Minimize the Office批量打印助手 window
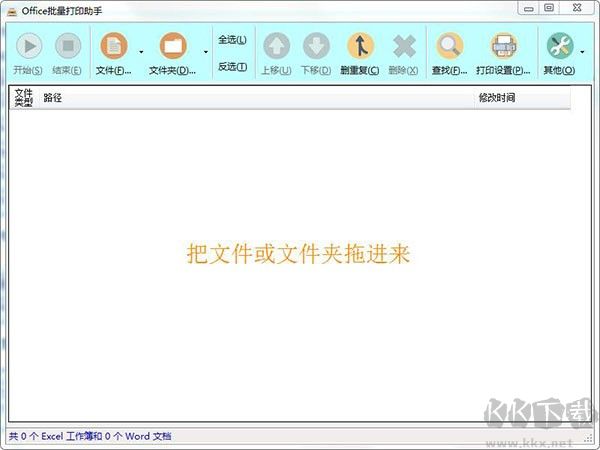600x450 pixels. [529, 8]
